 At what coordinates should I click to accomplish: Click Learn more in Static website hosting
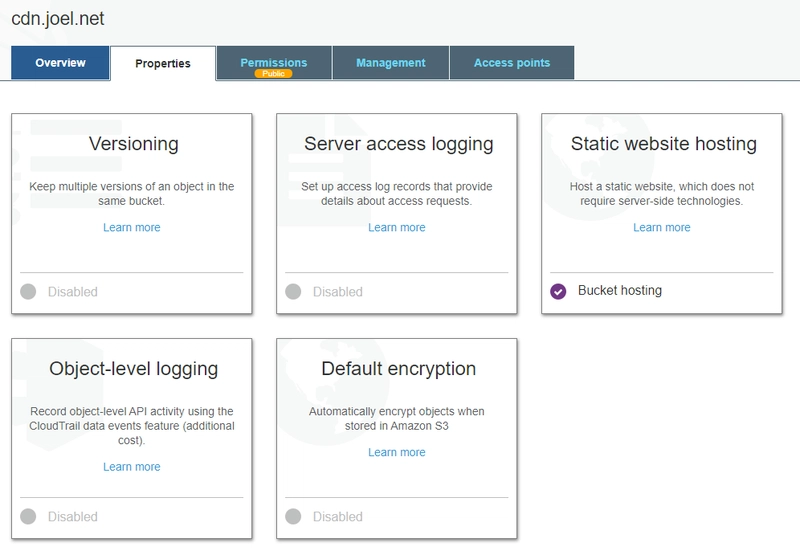pyautogui.click(x=662, y=227)
